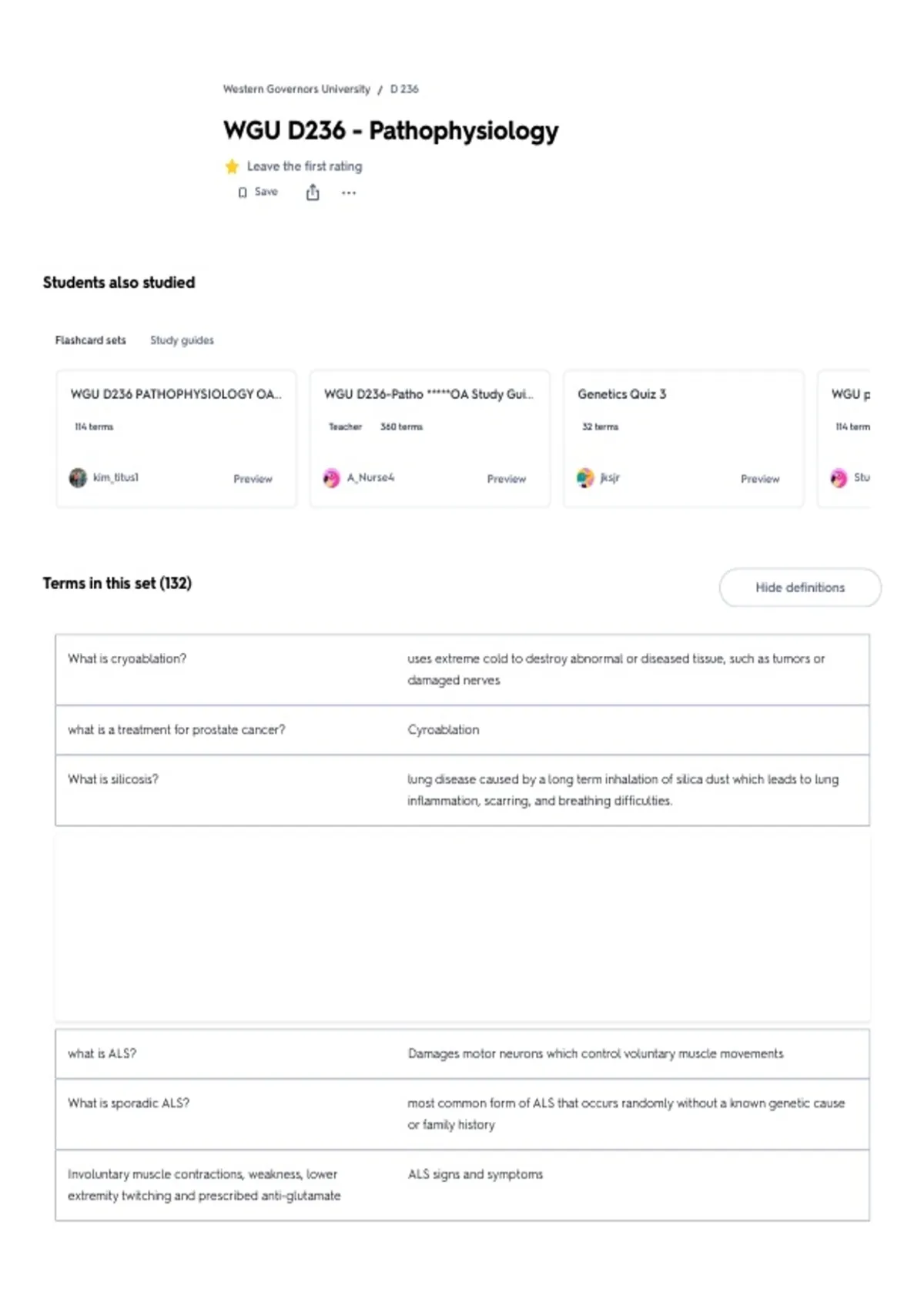Click the avatar on the partially visible fourth card

[839, 478]
